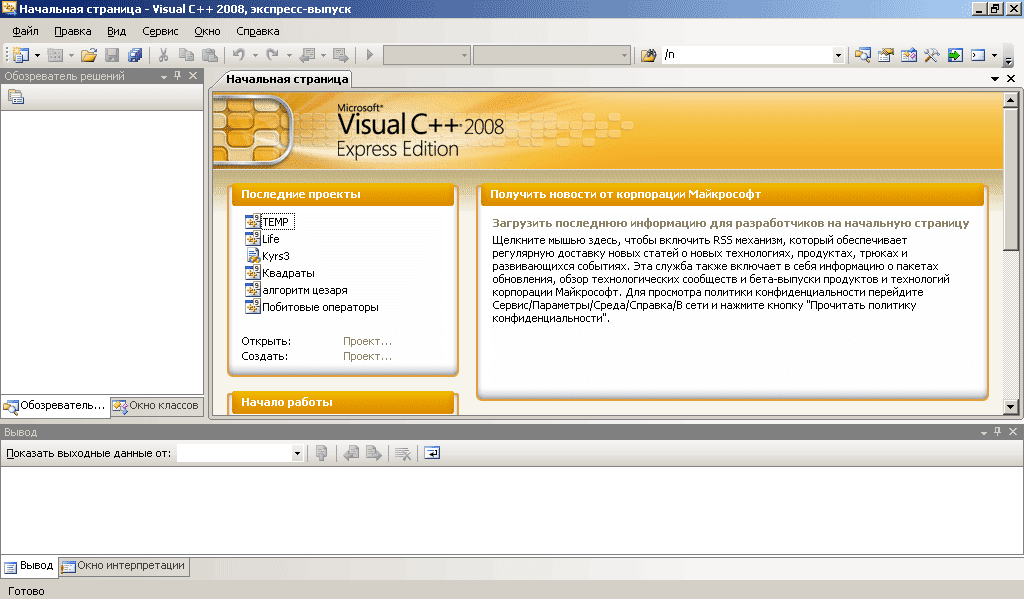Click the Go to Previous Message output icon
This screenshot has height=600, width=1024.
point(351,453)
